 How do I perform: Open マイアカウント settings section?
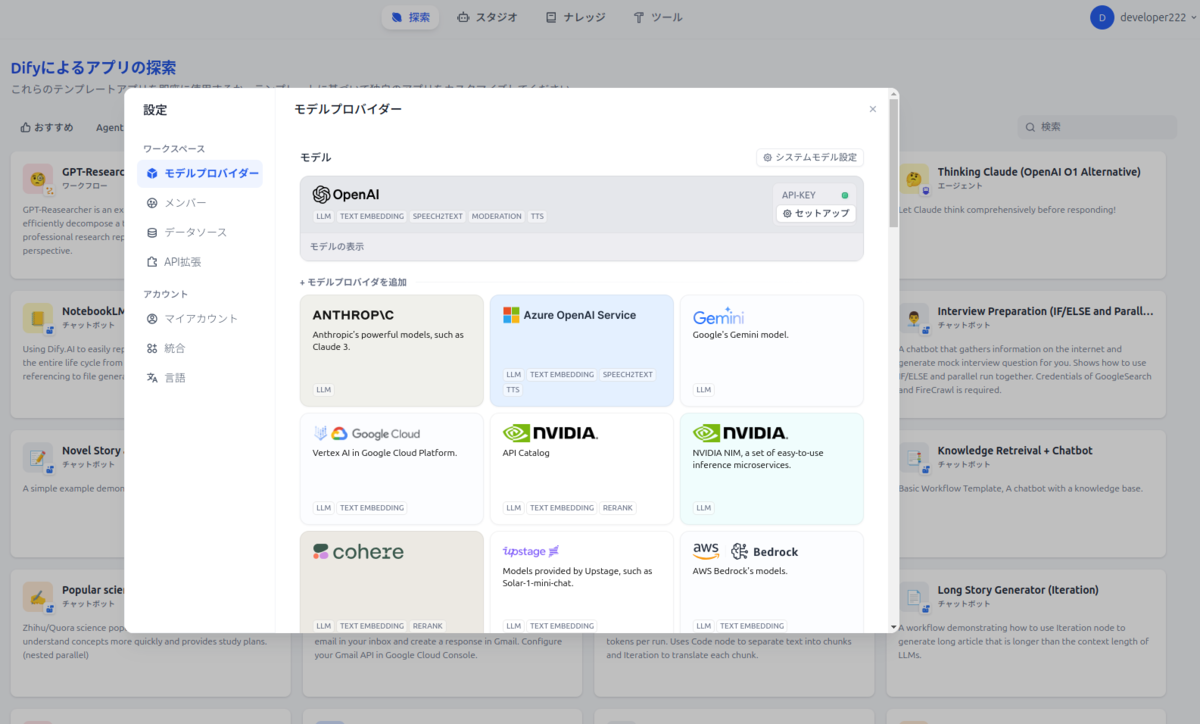click(x=200, y=319)
